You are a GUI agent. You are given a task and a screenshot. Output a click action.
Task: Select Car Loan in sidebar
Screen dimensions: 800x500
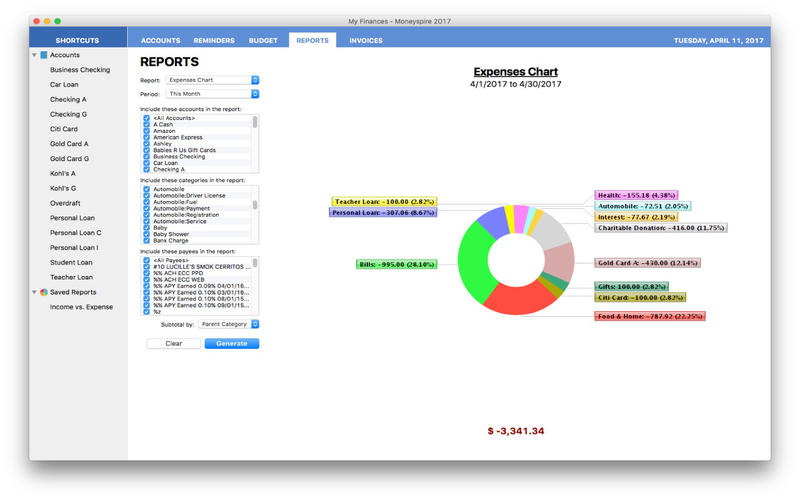coord(64,84)
